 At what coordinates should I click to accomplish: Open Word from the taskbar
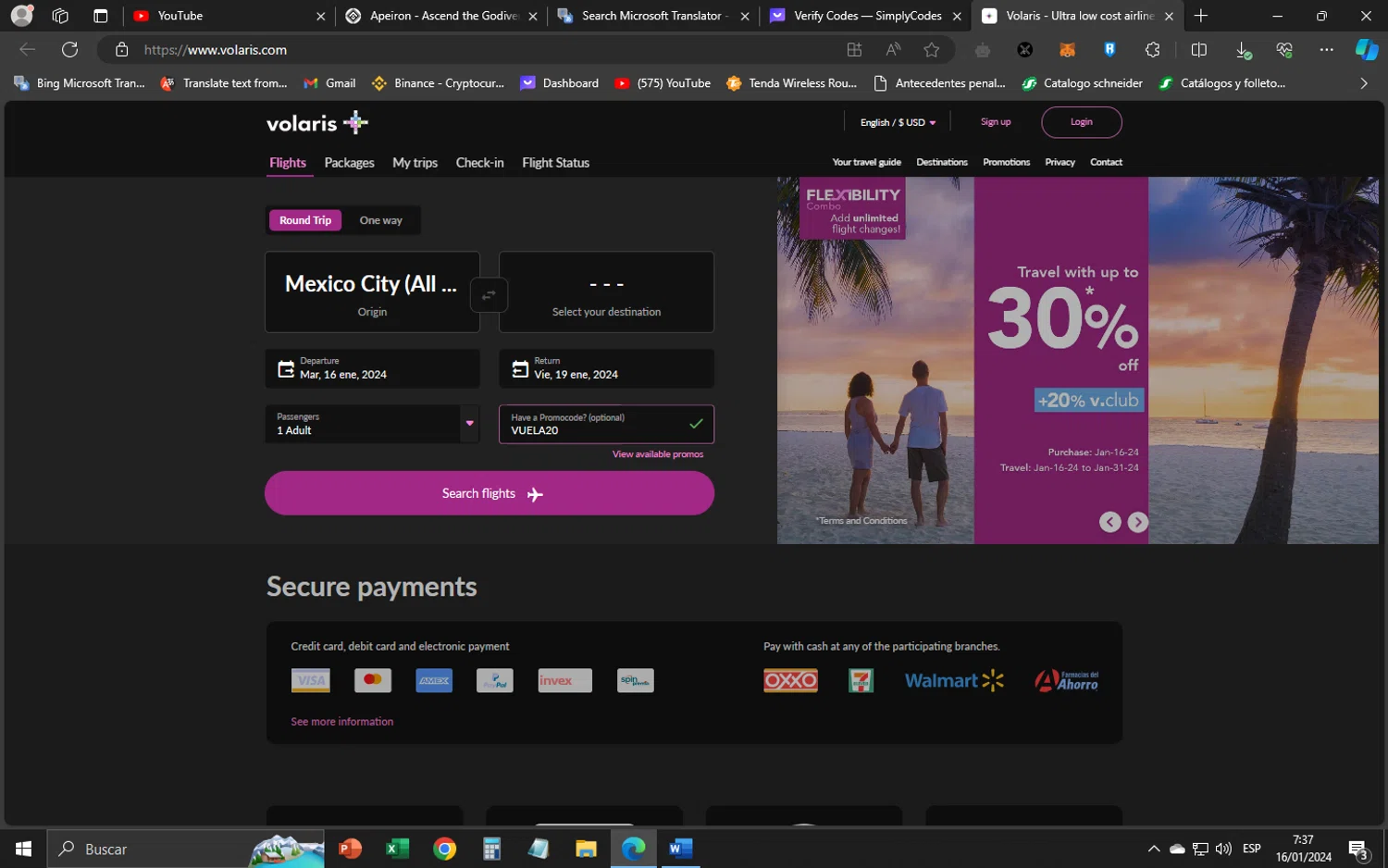[681, 849]
